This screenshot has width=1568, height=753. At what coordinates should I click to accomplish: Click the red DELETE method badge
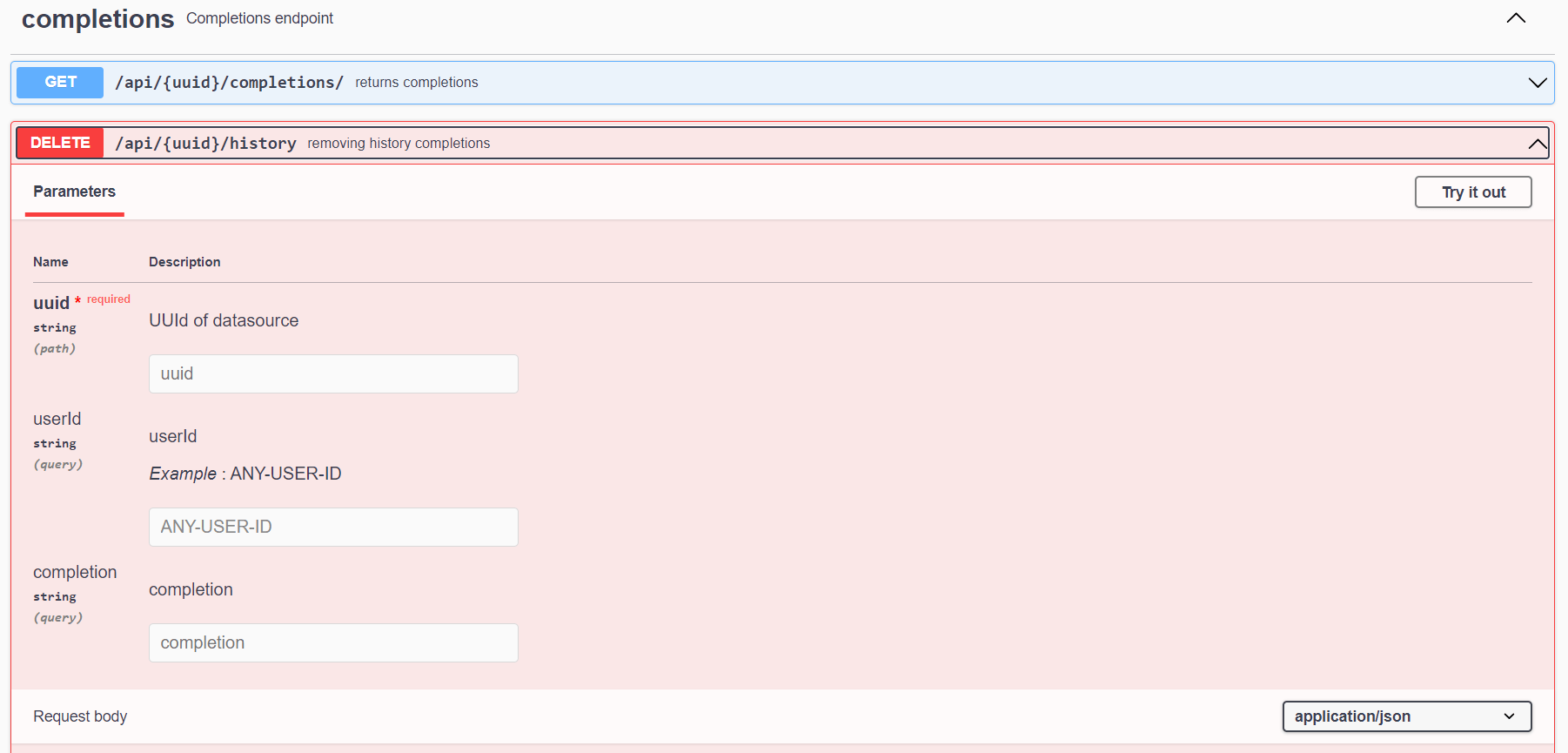pos(60,143)
